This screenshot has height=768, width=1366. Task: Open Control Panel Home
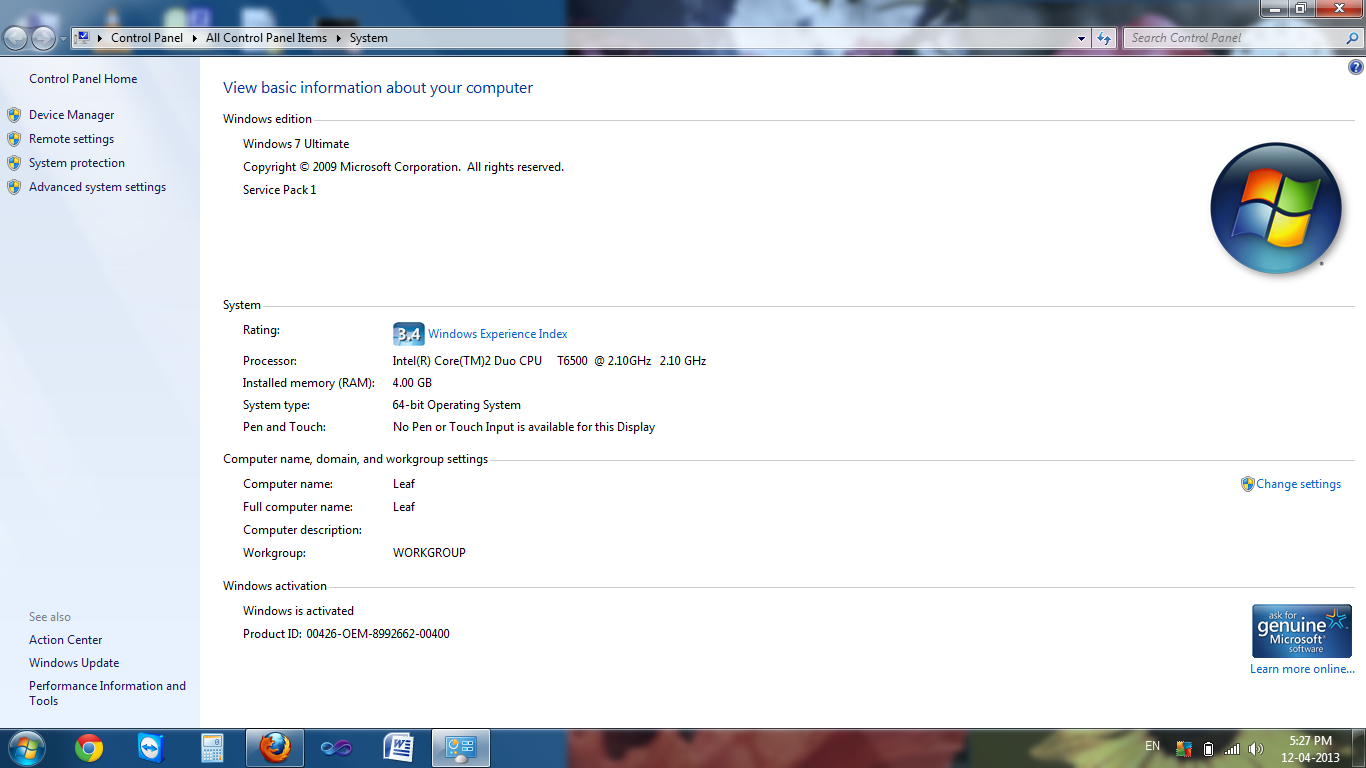coord(83,79)
